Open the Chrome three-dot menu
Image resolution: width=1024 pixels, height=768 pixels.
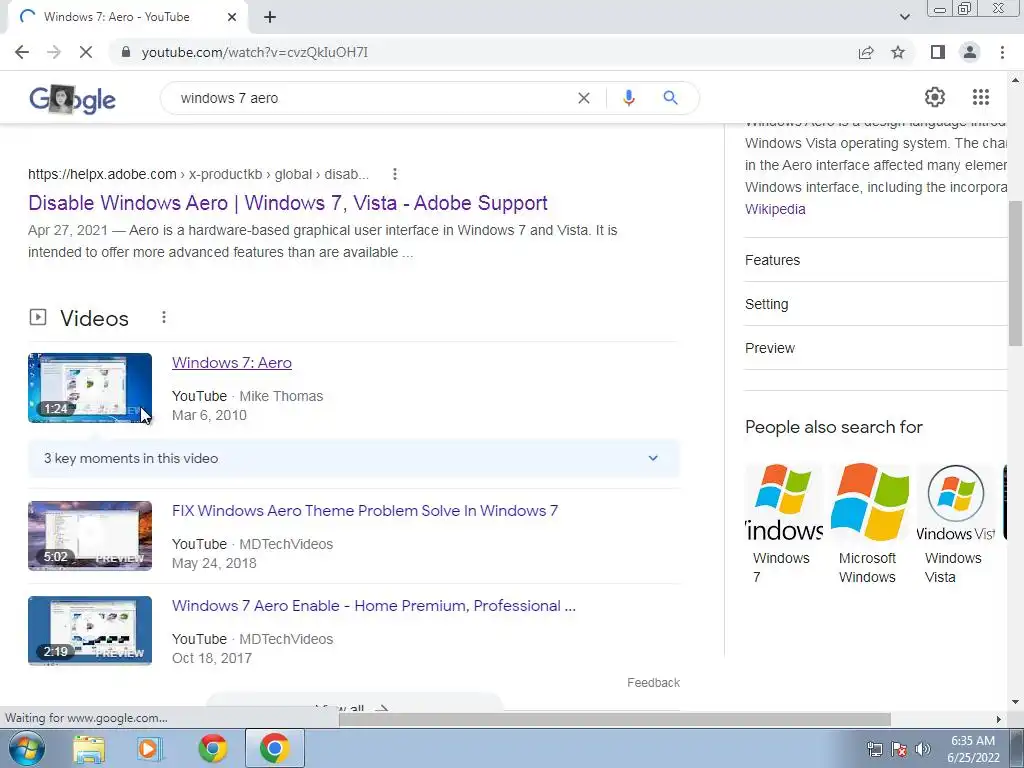[1002, 52]
